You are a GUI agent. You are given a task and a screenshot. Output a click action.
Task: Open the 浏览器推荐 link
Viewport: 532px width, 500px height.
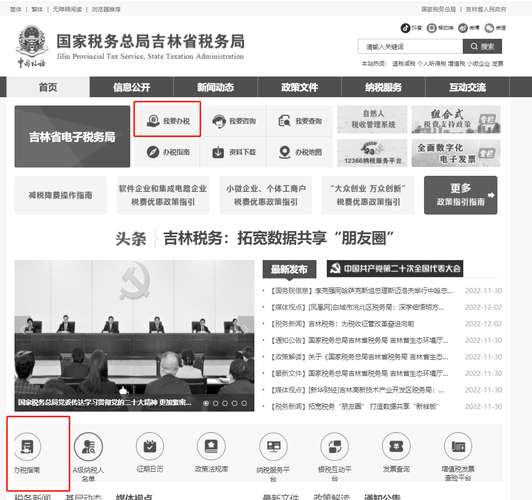point(106,9)
